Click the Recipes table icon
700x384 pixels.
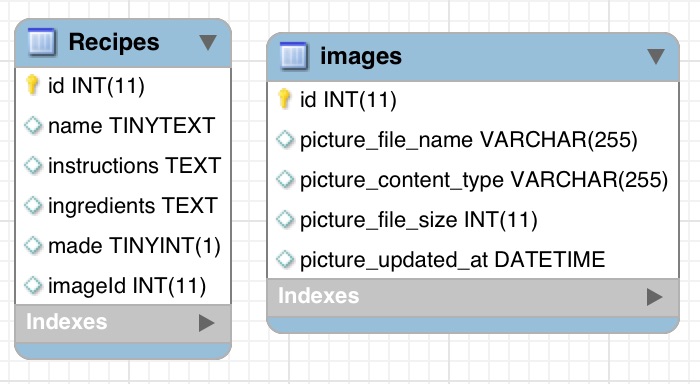point(42,42)
